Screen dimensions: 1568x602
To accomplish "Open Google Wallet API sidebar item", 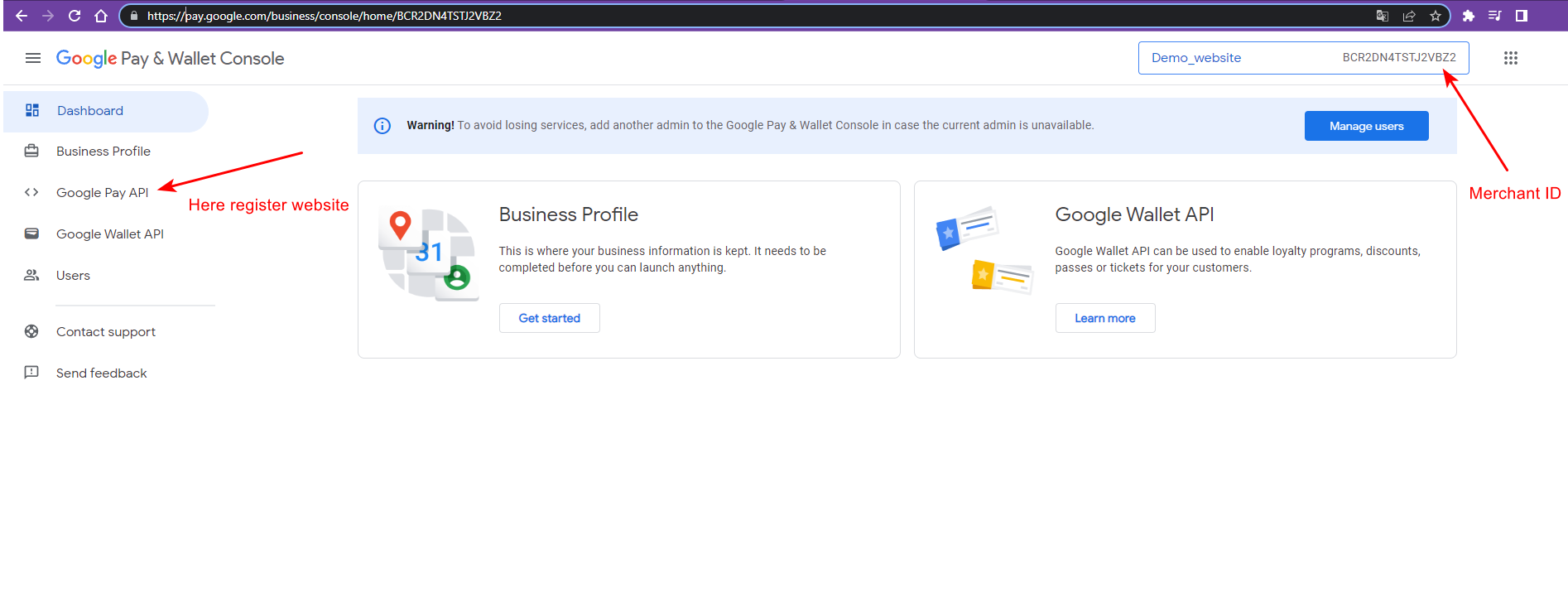I will [x=109, y=234].
